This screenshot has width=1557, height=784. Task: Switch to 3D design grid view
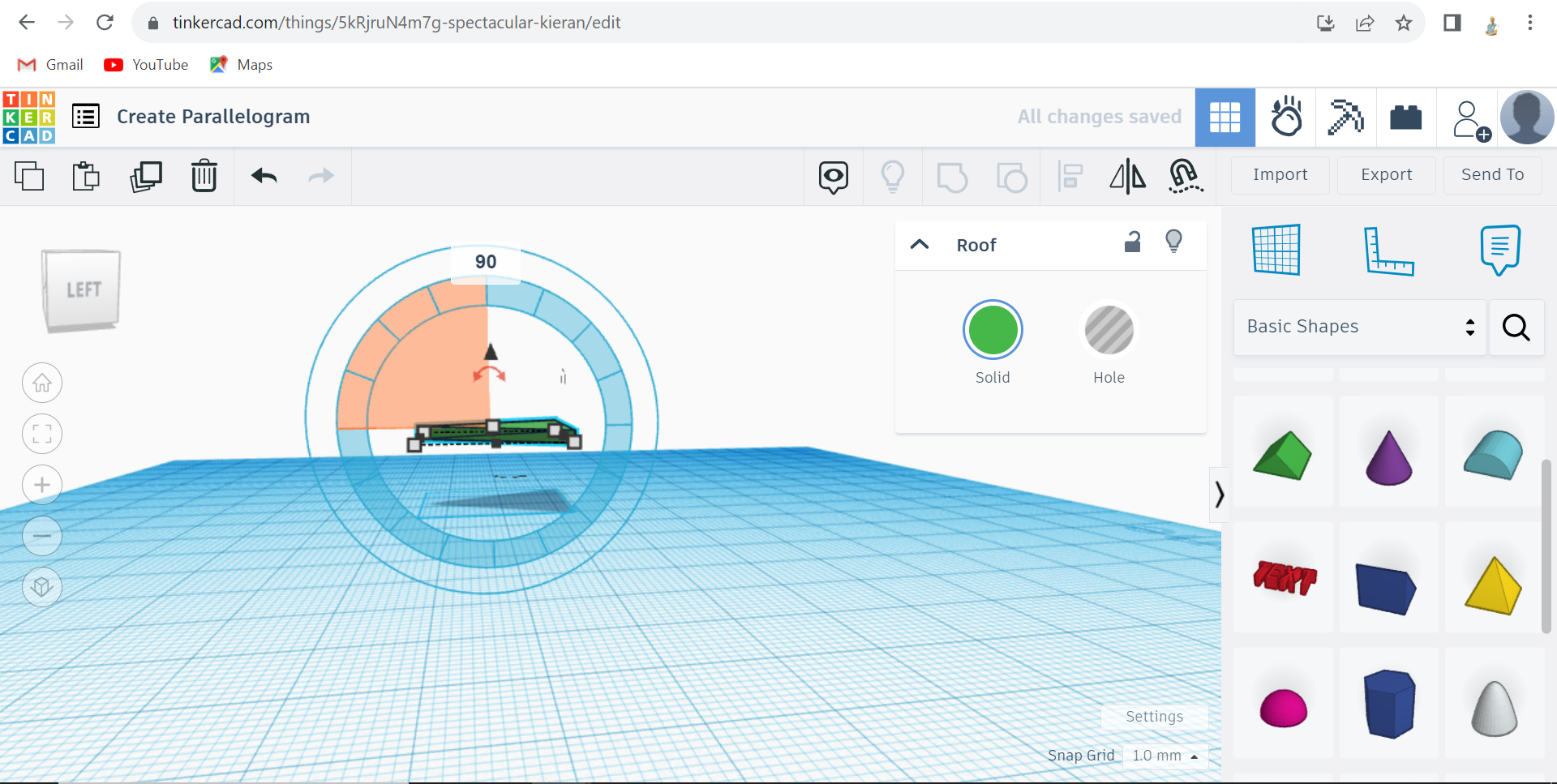click(1225, 118)
